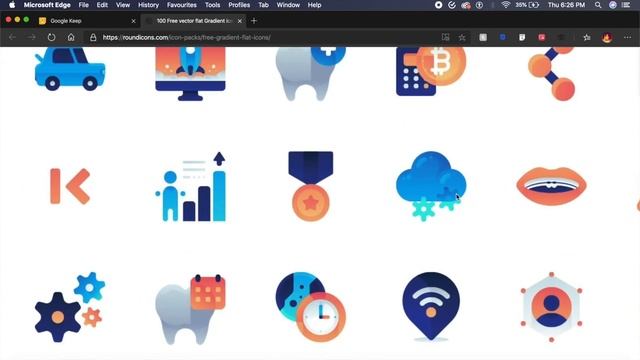Screen dimensions: 640x360
Task: Click the orange skip-to-start arrow icon
Action: 70,186
